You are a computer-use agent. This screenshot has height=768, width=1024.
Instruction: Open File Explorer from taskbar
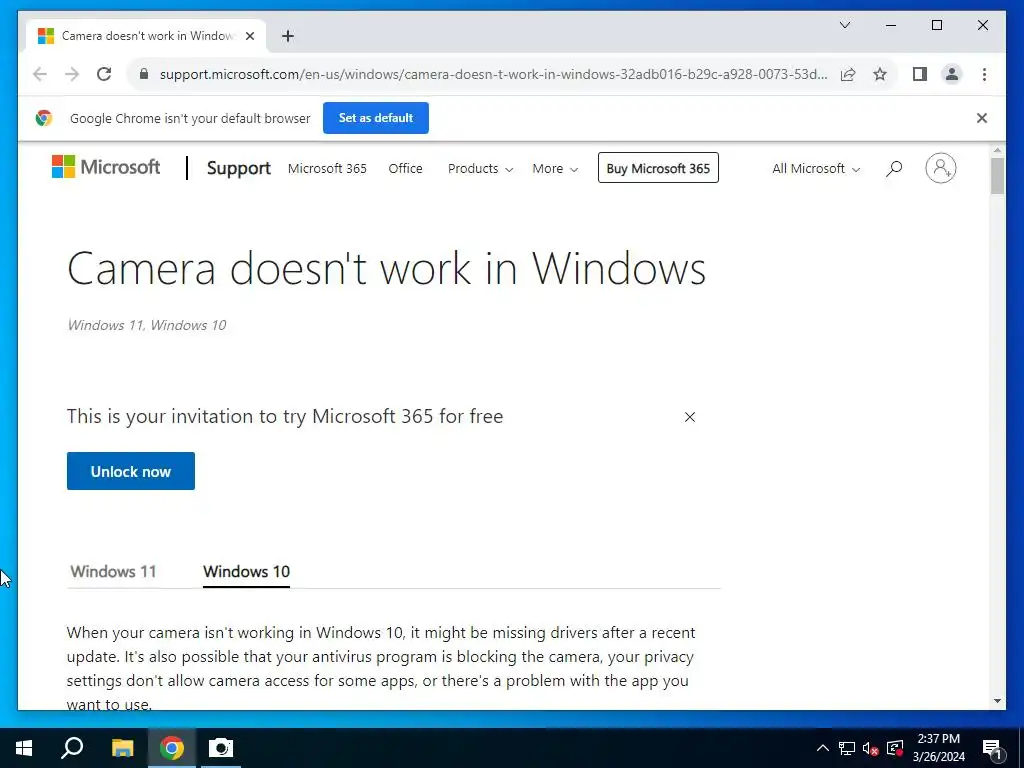click(x=122, y=748)
